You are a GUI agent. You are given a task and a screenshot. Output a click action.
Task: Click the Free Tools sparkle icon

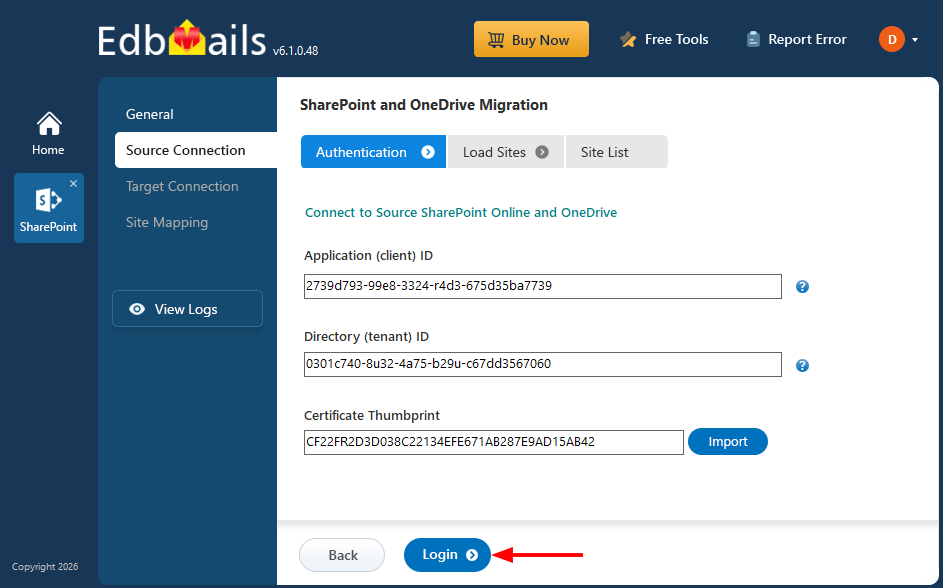[628, 38]
